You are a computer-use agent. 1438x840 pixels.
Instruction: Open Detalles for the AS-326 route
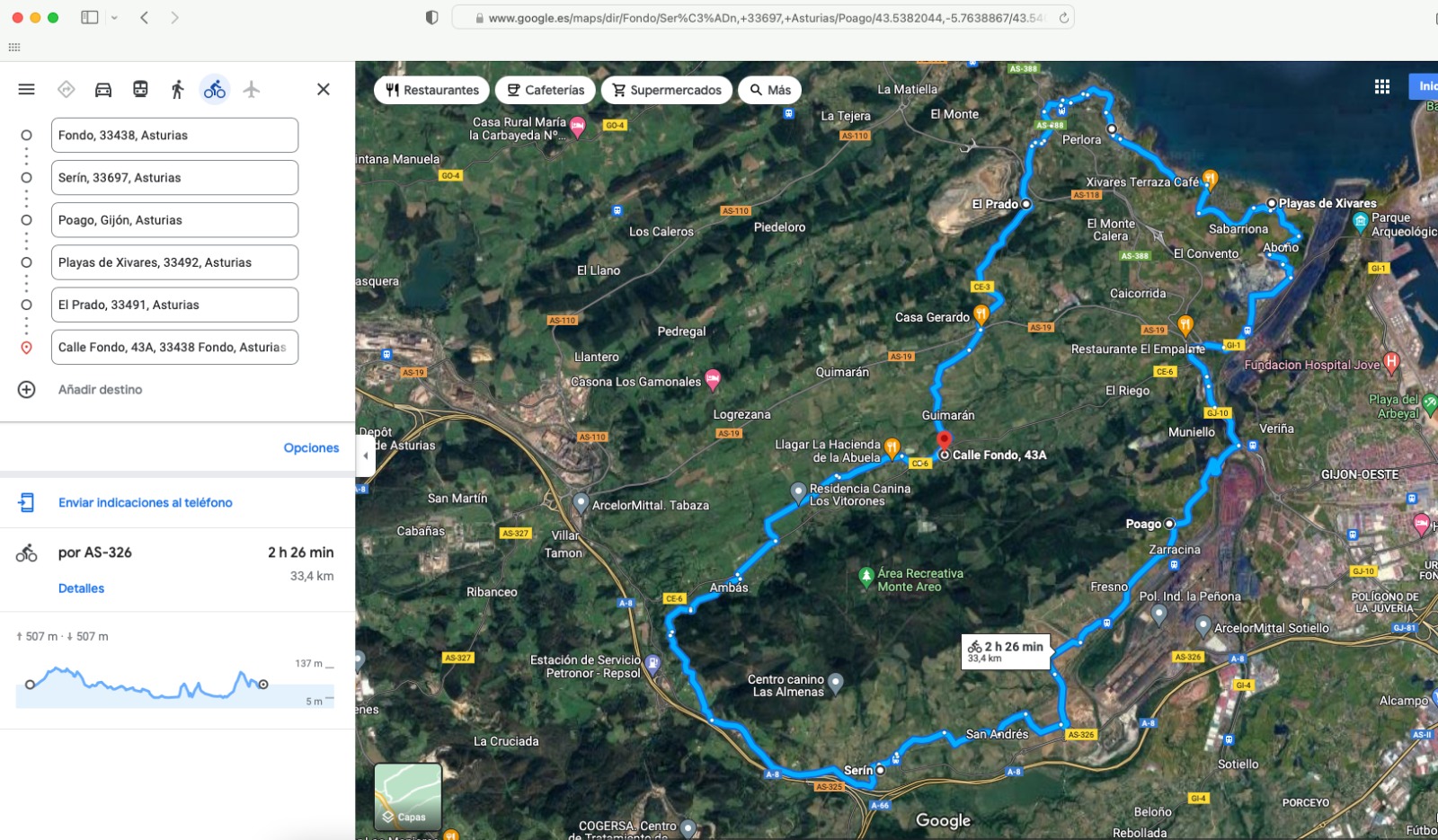point(81,588)
